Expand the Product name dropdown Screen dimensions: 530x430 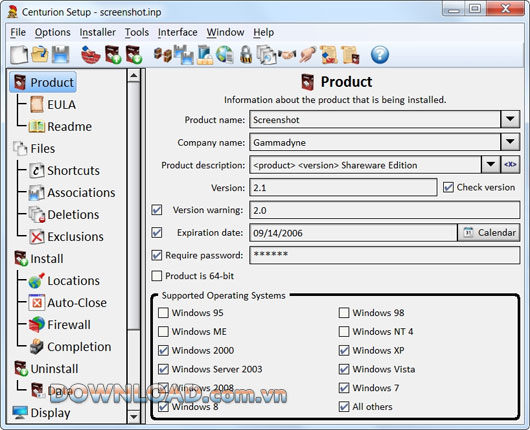pyautogui.click(x=510, y=119)
